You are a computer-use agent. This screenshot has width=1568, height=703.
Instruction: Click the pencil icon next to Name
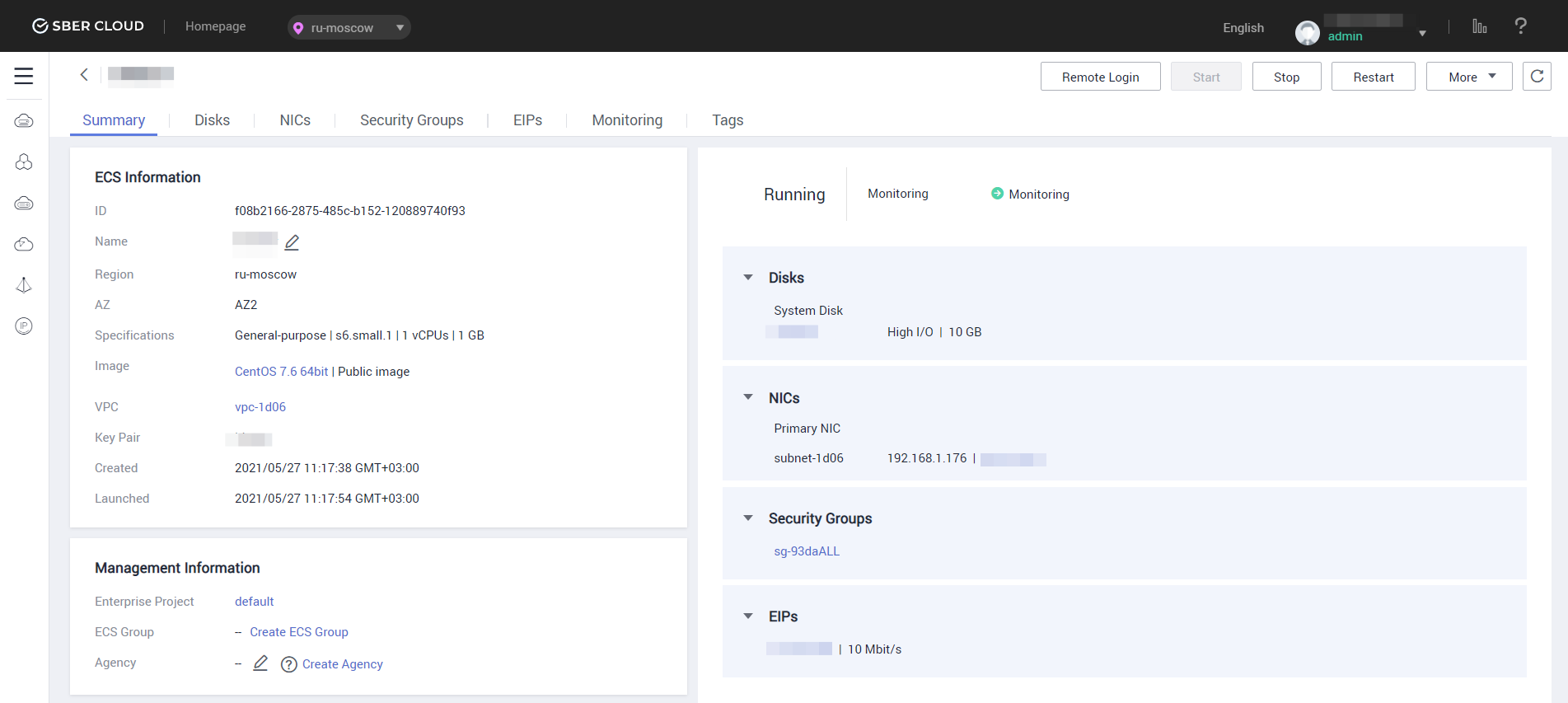pos(292,242)
